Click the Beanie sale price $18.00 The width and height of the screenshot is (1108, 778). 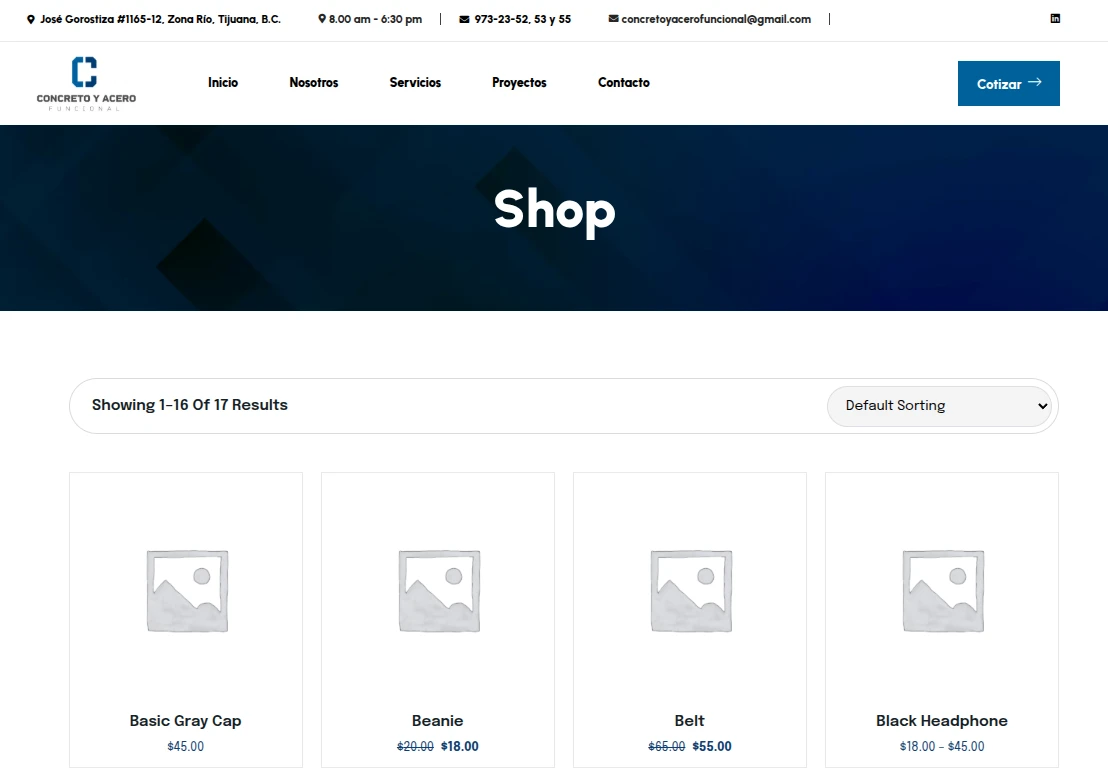point(459,746)
